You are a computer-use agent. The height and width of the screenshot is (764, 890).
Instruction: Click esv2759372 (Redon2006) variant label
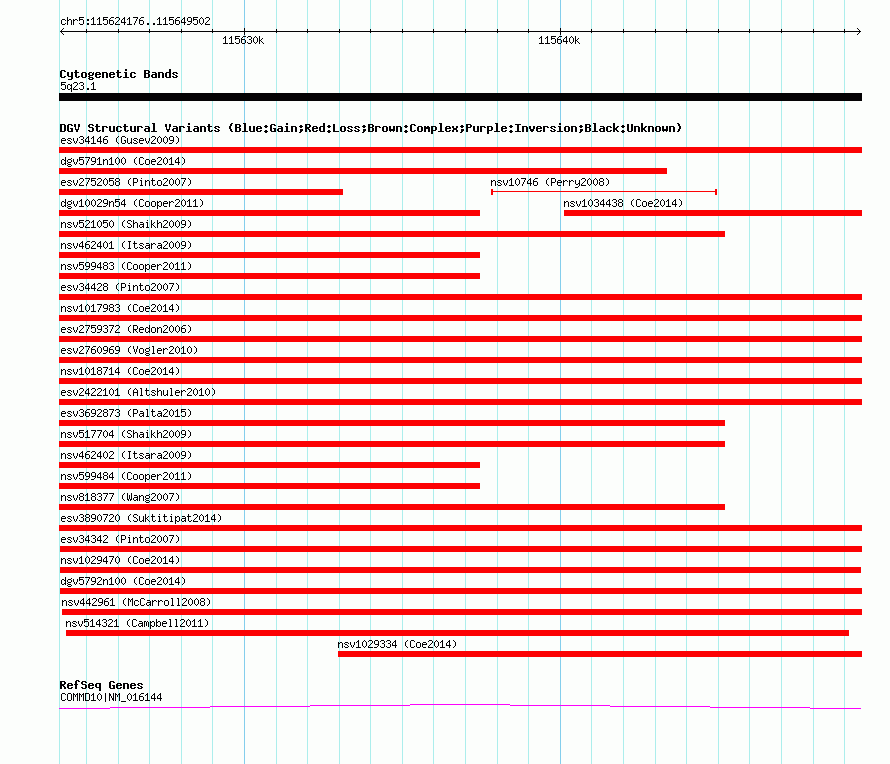click(126, 329)
